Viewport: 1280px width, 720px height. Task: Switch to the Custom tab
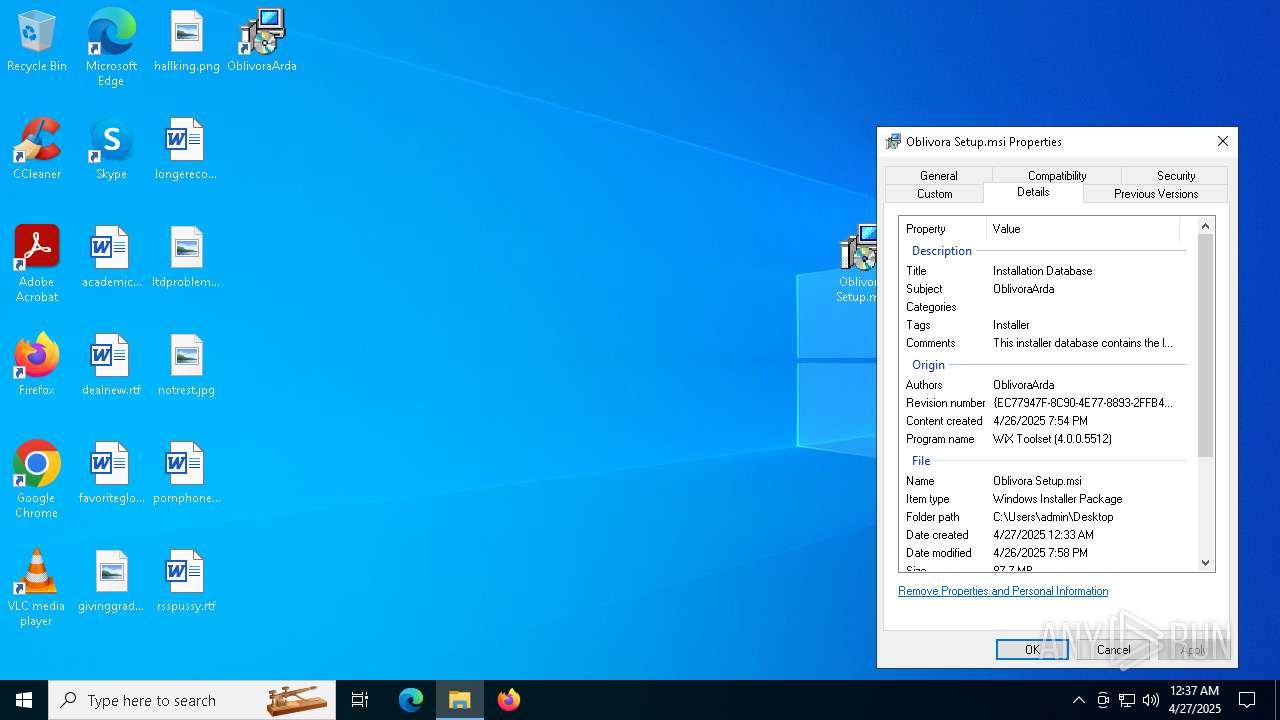pyautogui.click(x=934, y=193)
